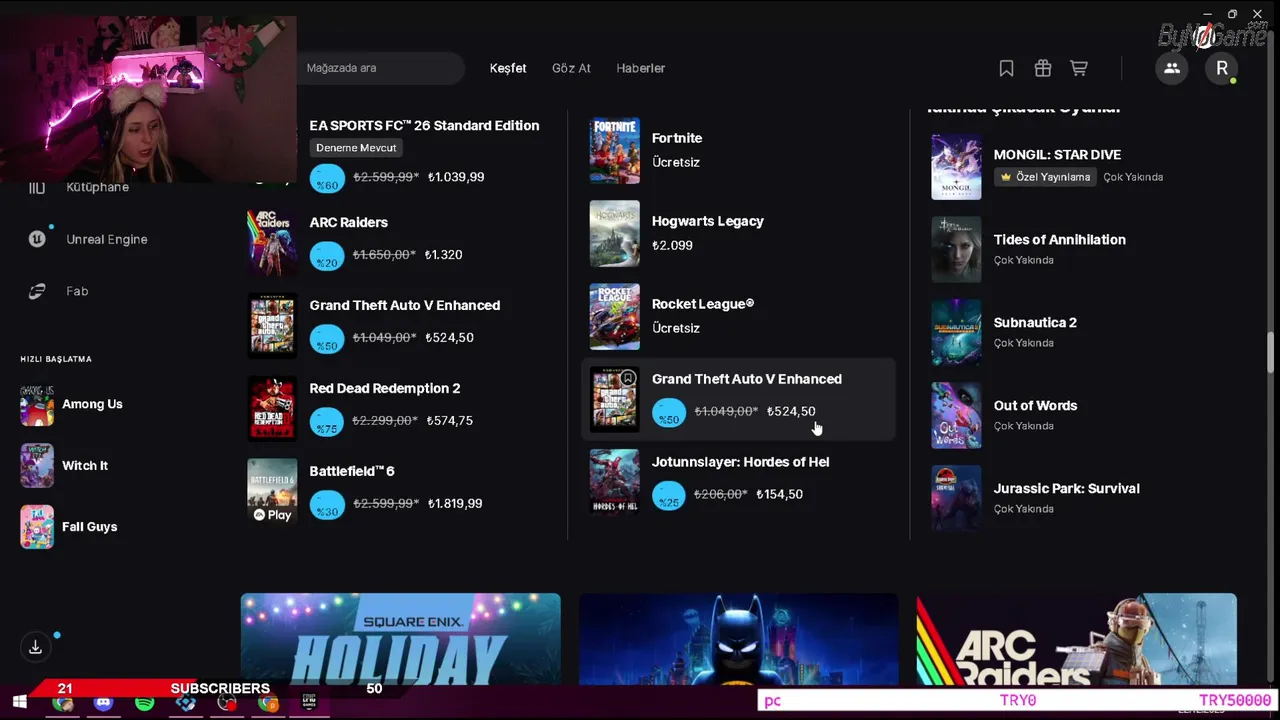Open Kütüphane in the sidebar
This screenshot has width=1280, height=720.
(97, 187)
